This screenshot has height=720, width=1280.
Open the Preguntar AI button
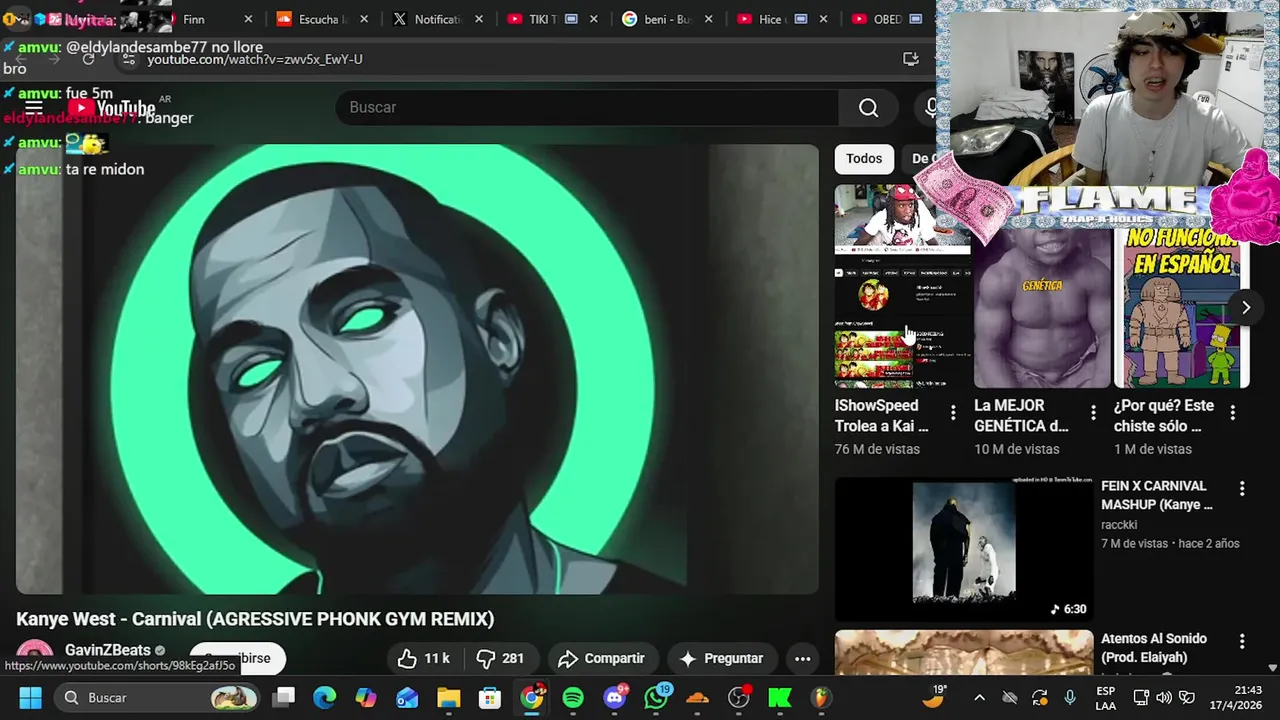[721, 658]
